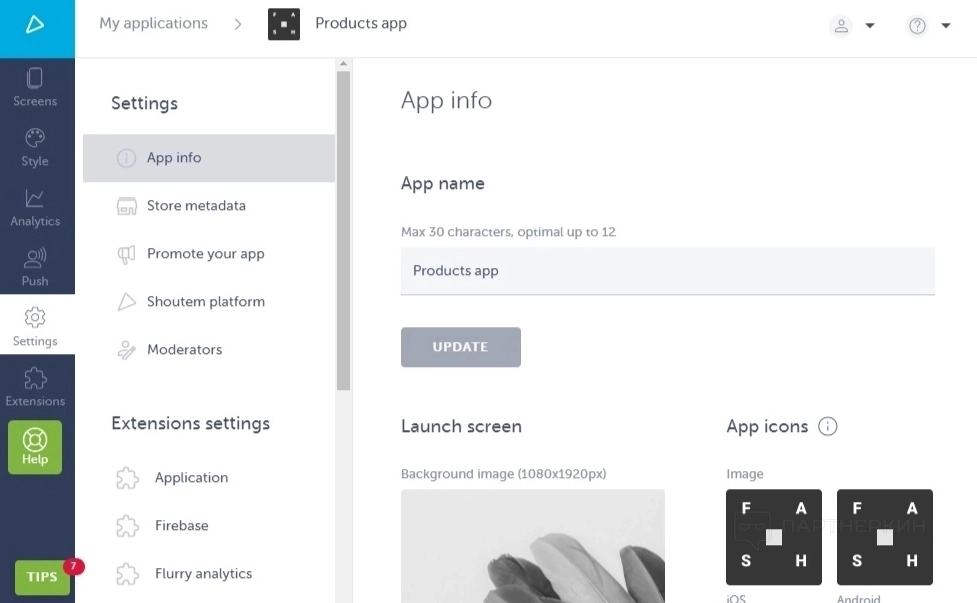Click the iOS app icon image
The width and height of the screenshot is (977, 603).
point(774,537)
